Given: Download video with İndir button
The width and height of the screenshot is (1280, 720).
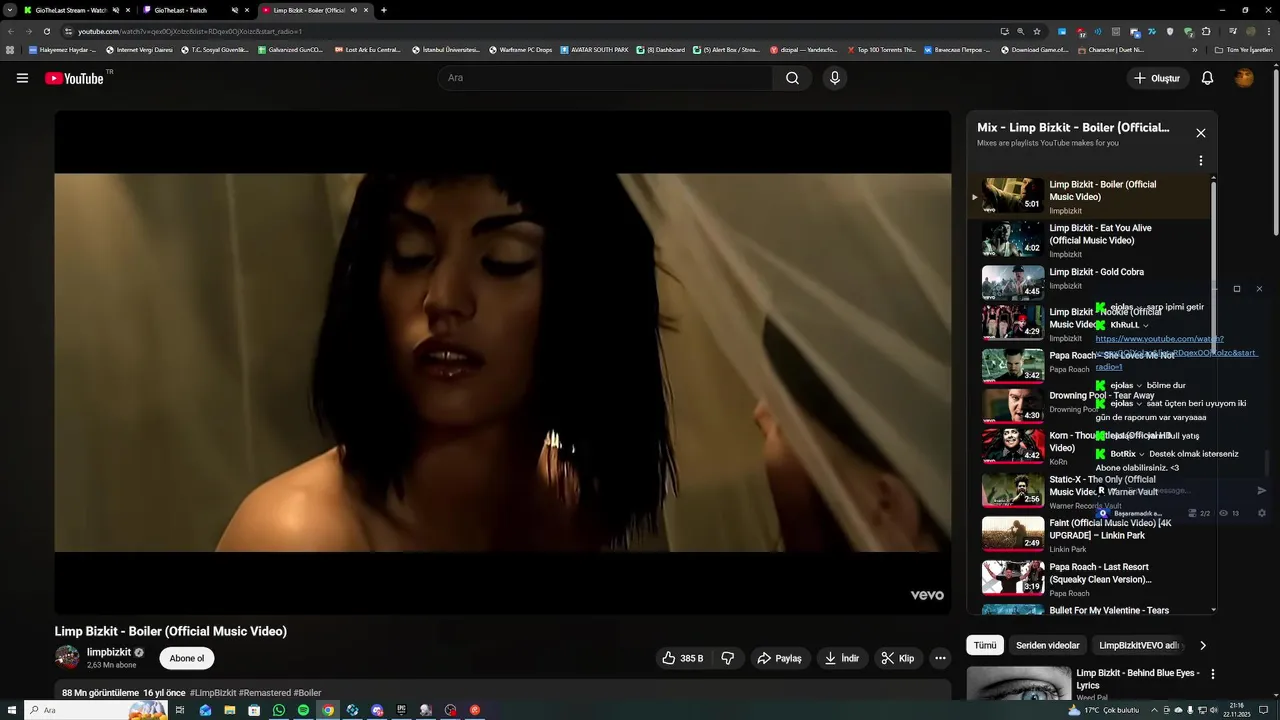Looking at the screenshot, I should pyautogui.click(x=842, y=658).
